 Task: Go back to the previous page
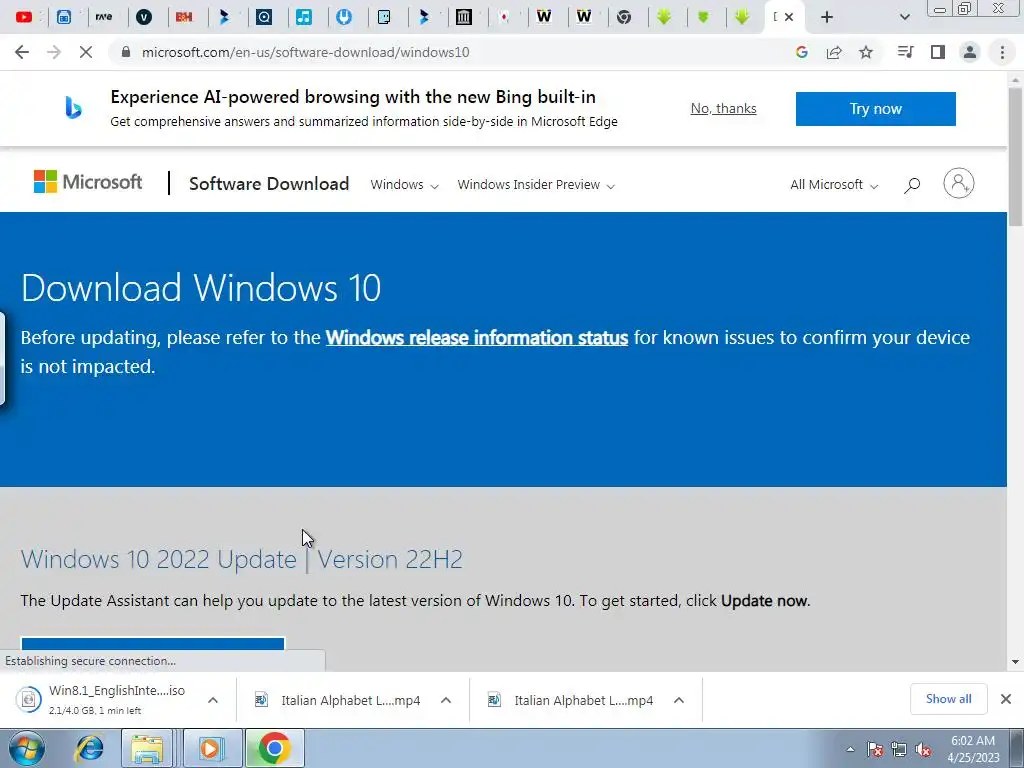coord(22,52)
